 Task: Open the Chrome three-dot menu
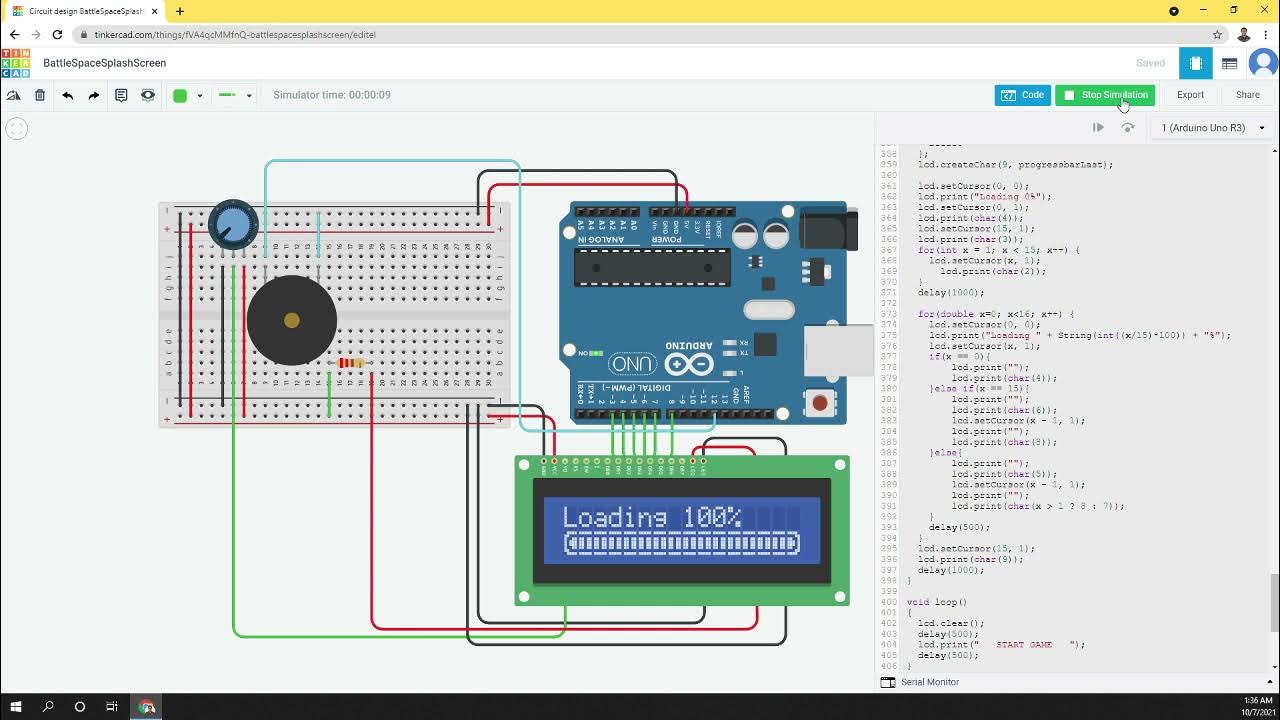(1266, 34)
